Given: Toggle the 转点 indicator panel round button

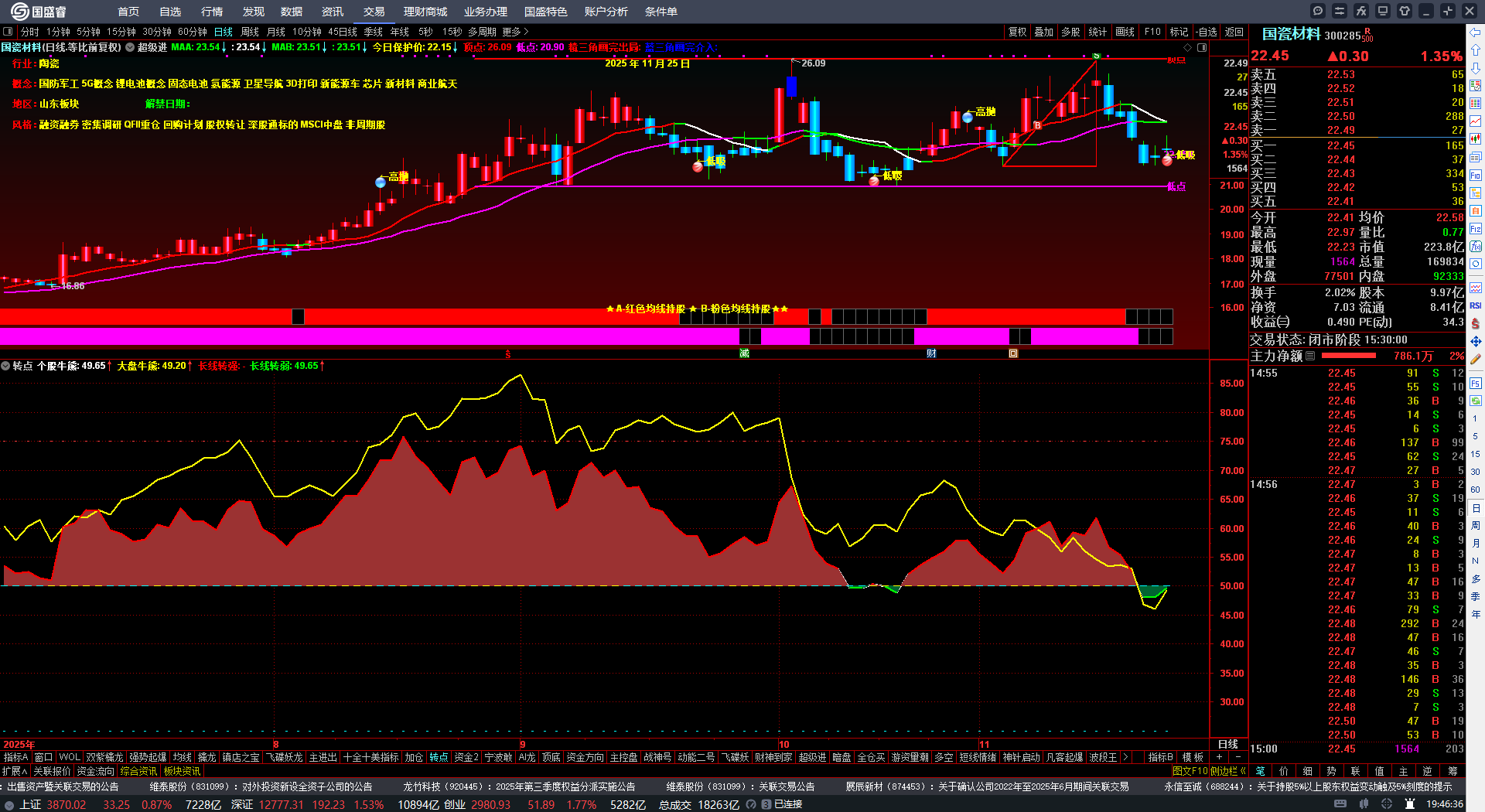Looking at the screenshot, I should 5,366.
